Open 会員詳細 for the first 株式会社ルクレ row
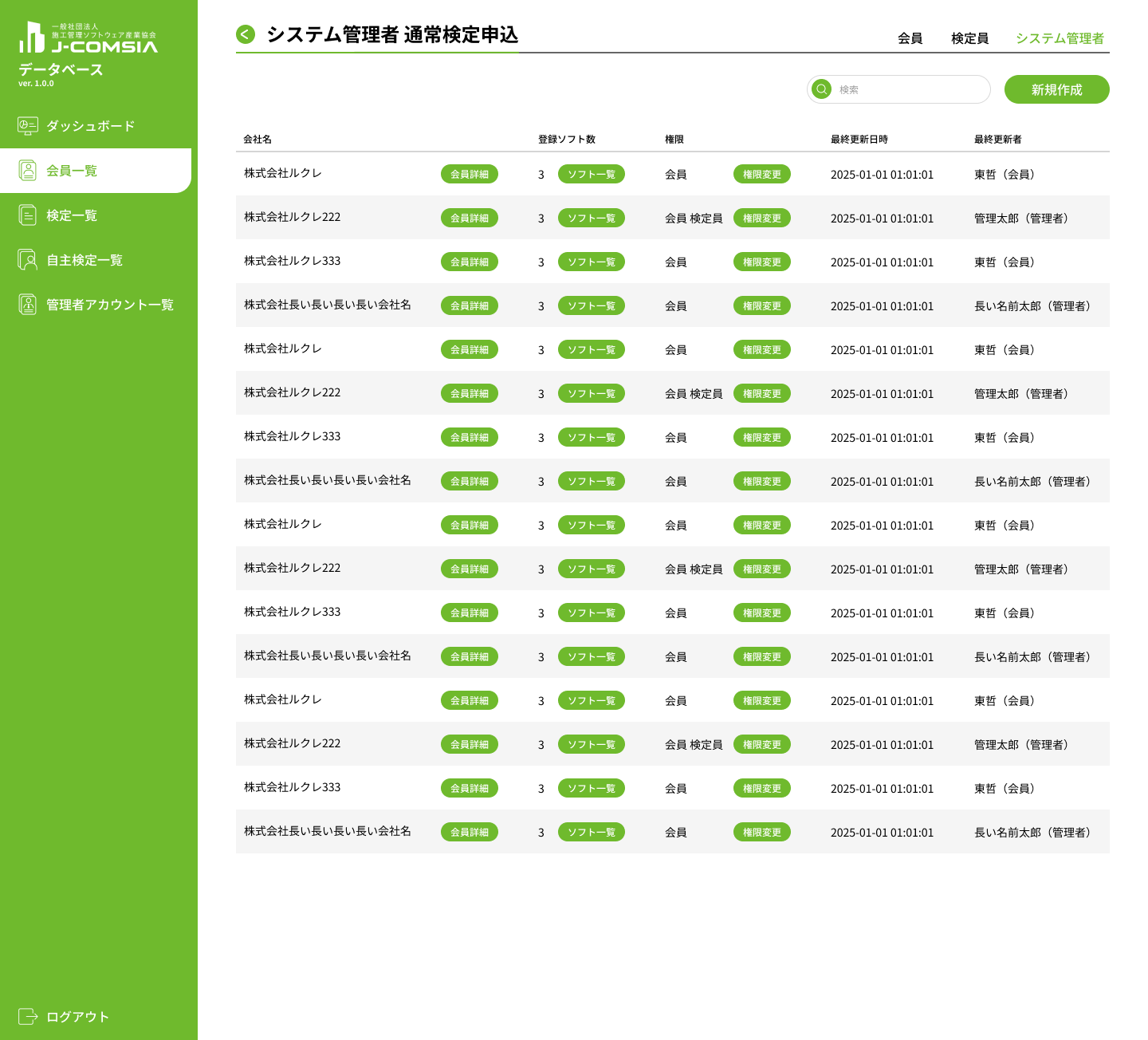The image size is (1148, 1040). coord(469,174)
